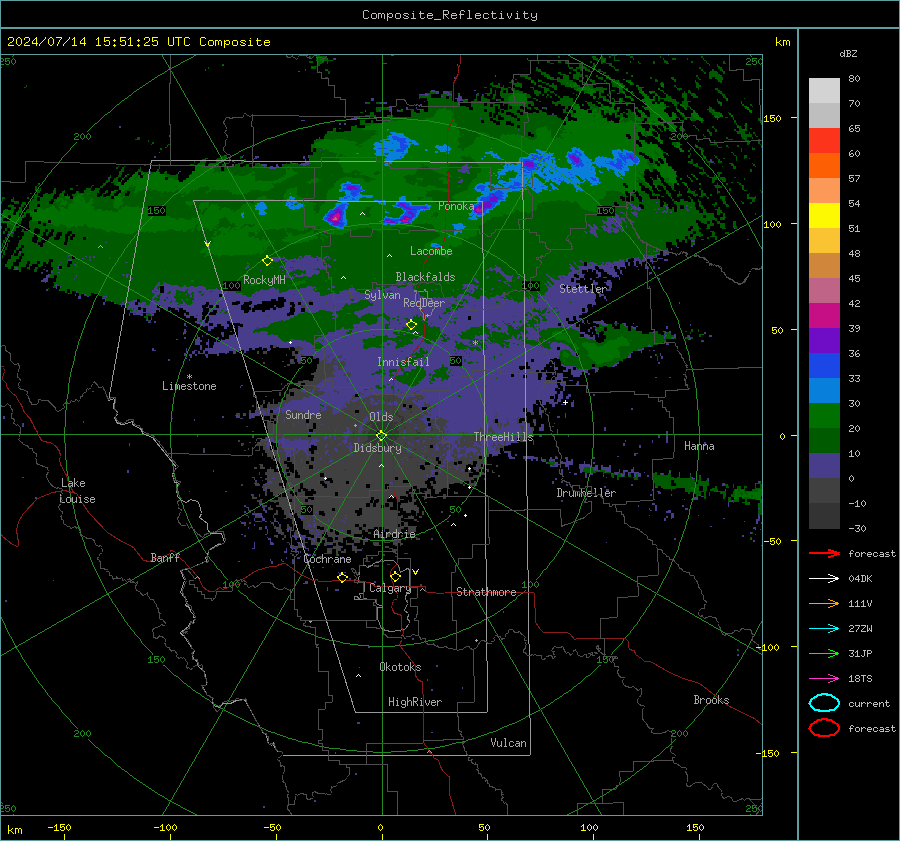Click the 04DK legend label
The width and height of the screenshot is (900, 841).
coord(860,579)
